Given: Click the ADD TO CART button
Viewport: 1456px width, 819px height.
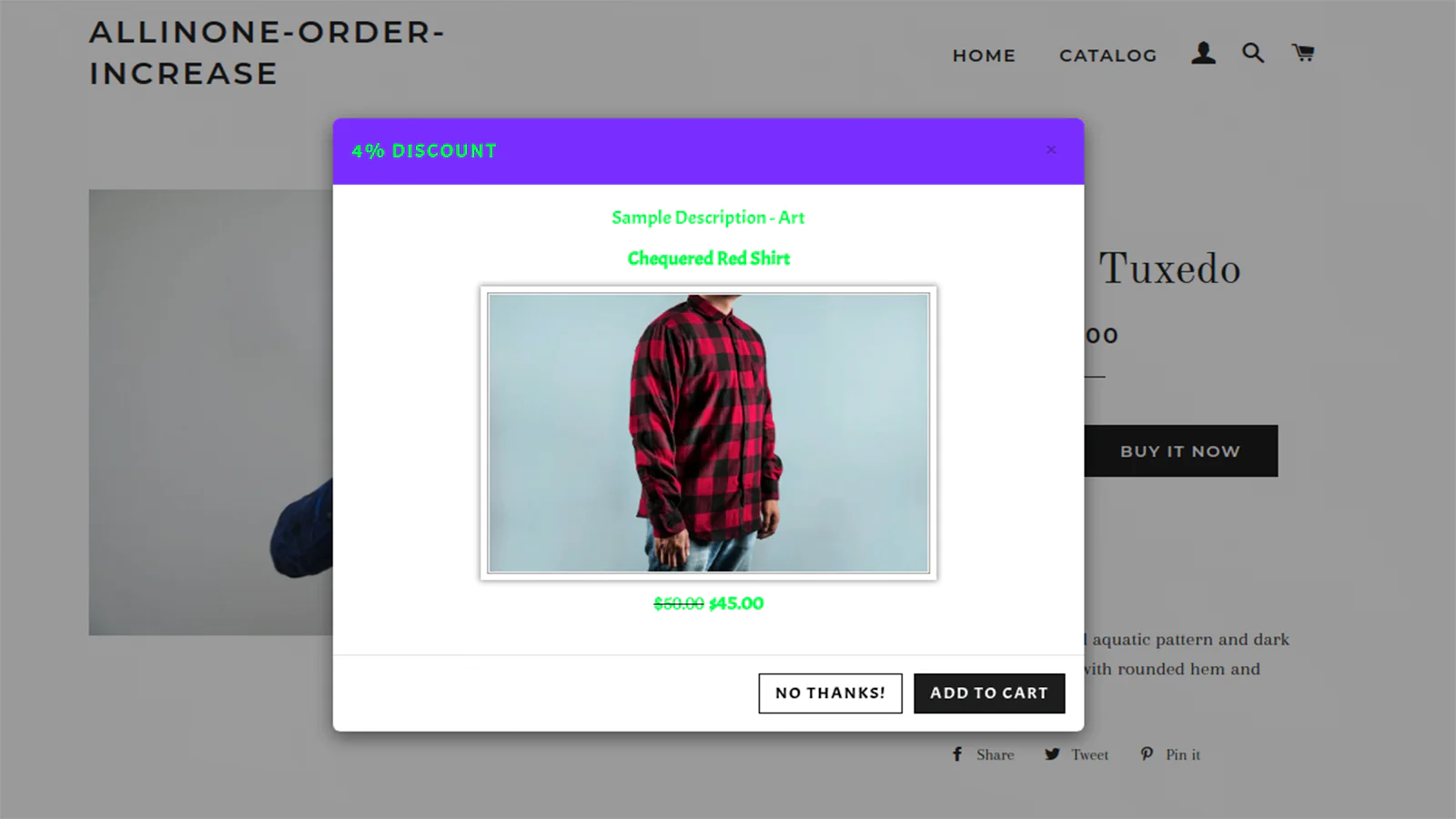Looking at the screenshot, I should [989, 693].
